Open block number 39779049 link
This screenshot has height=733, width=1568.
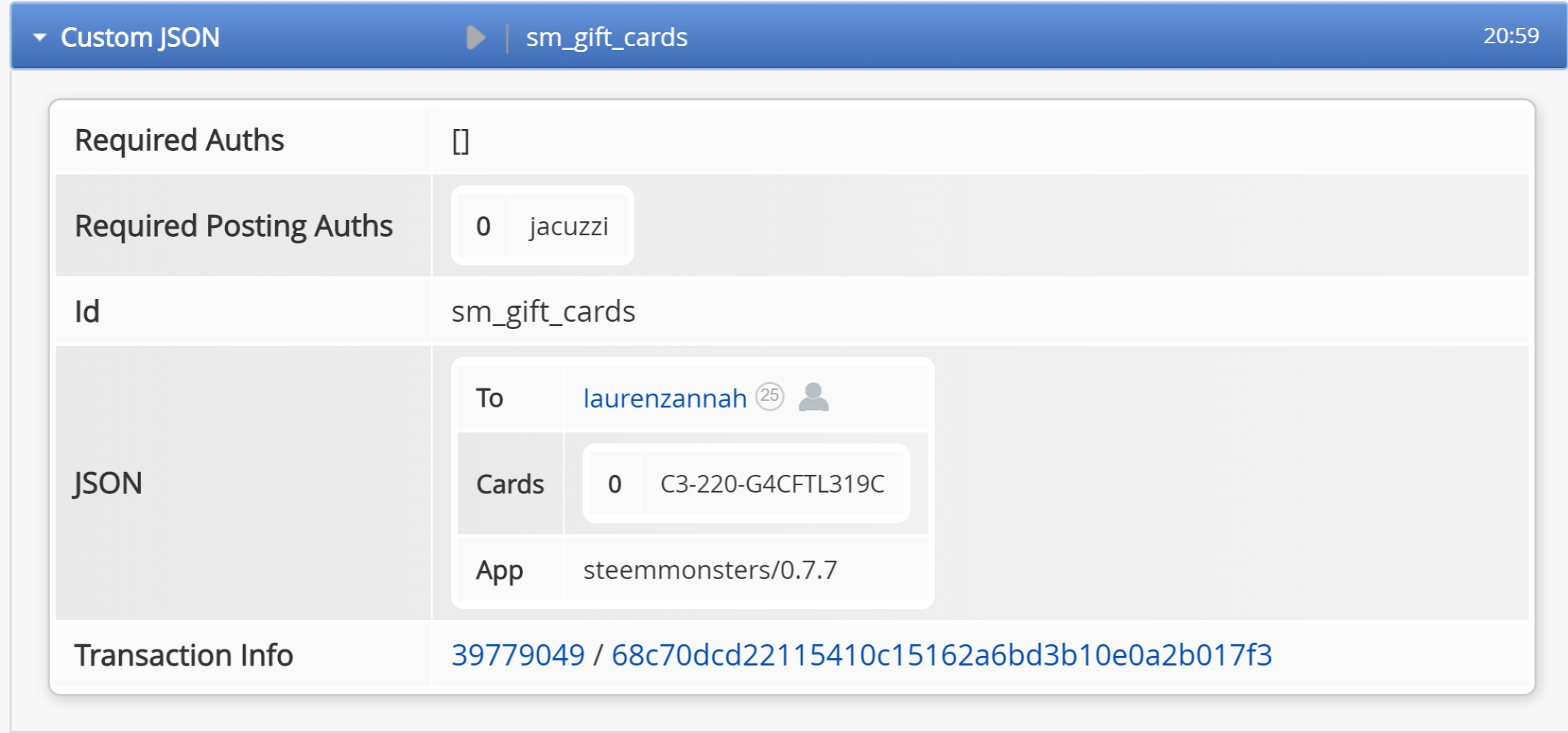[518, 655]
